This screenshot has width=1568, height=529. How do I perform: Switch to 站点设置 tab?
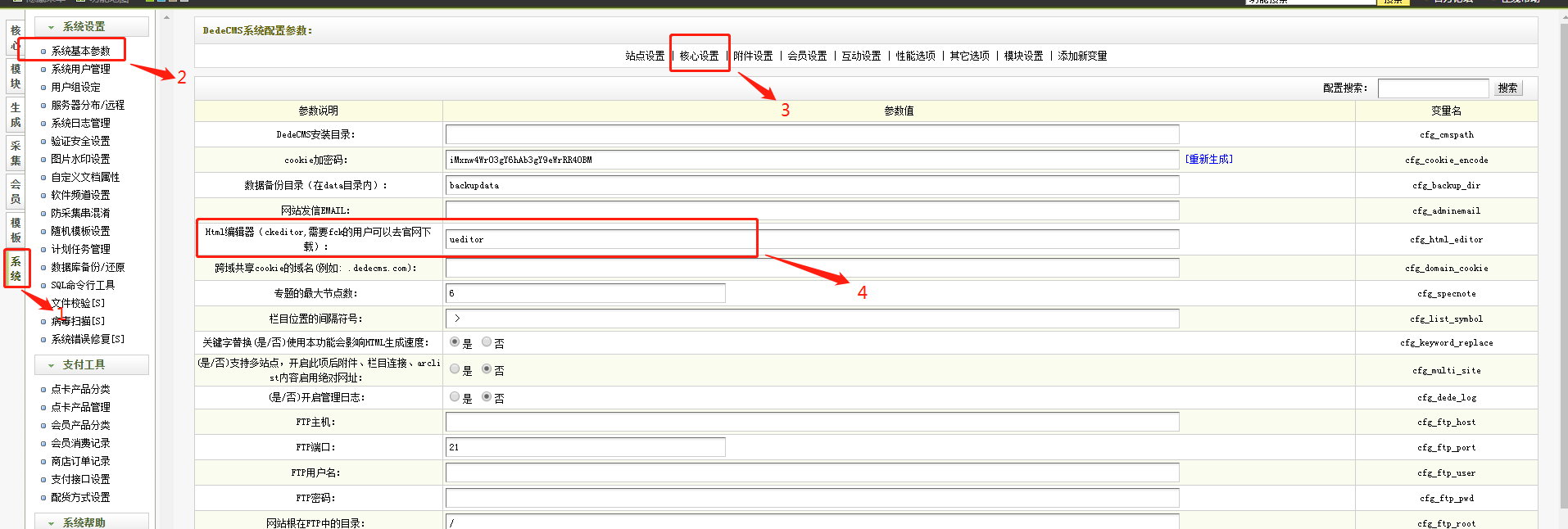point(645,56)
